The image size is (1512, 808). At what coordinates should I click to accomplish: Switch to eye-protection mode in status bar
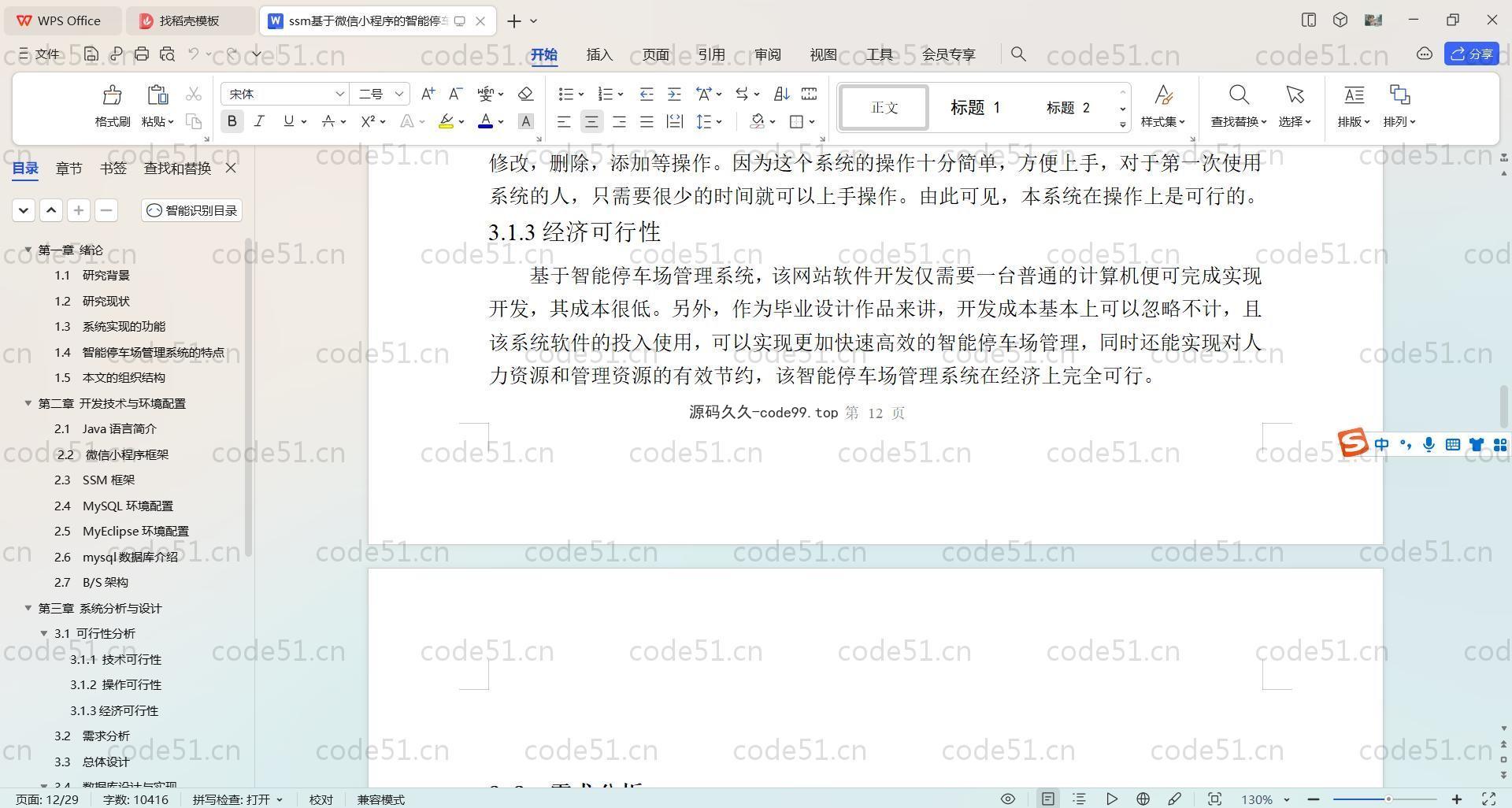(1007, 799)
